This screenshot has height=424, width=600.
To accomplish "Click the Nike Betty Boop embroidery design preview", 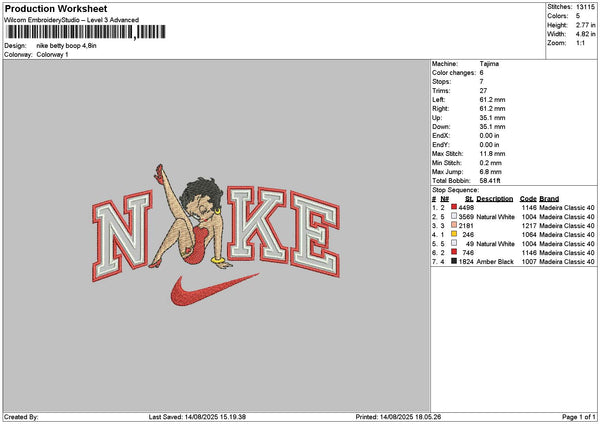I will coord(216,235).
